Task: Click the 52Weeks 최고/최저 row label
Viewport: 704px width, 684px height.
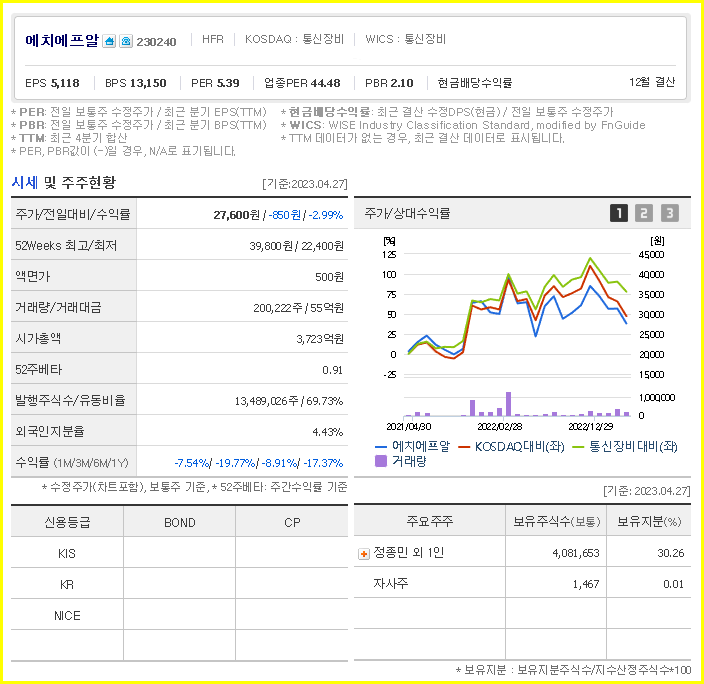Action: coord(66,246)
